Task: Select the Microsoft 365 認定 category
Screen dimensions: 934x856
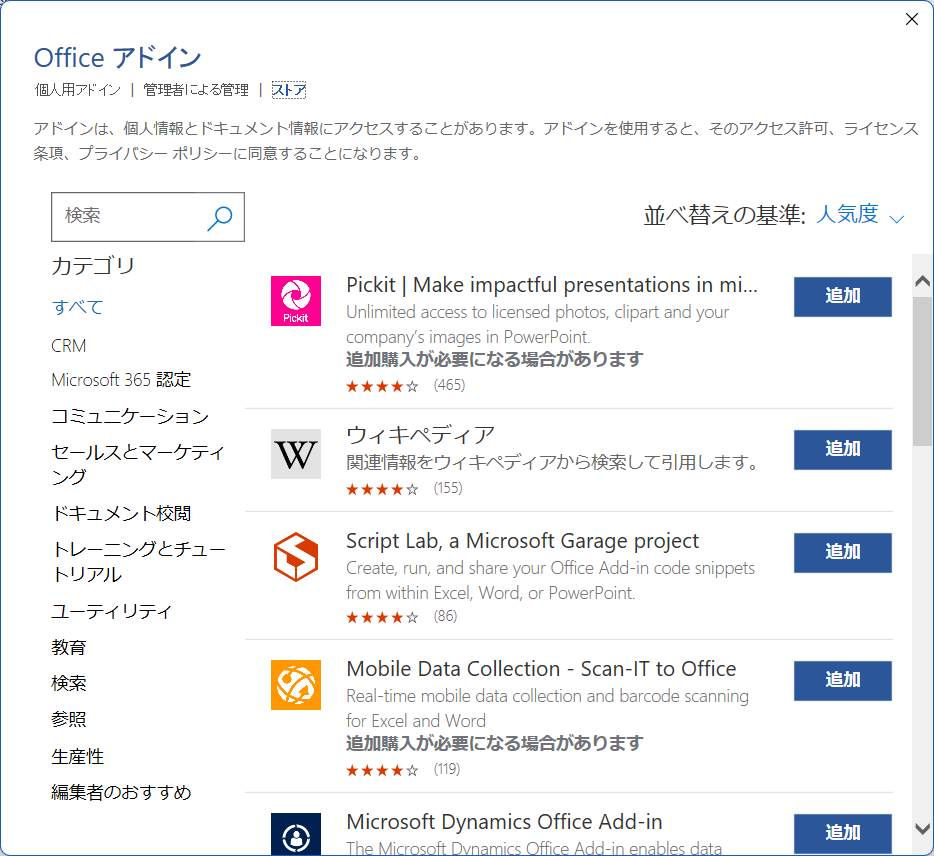Action: [x=121, y=380]
